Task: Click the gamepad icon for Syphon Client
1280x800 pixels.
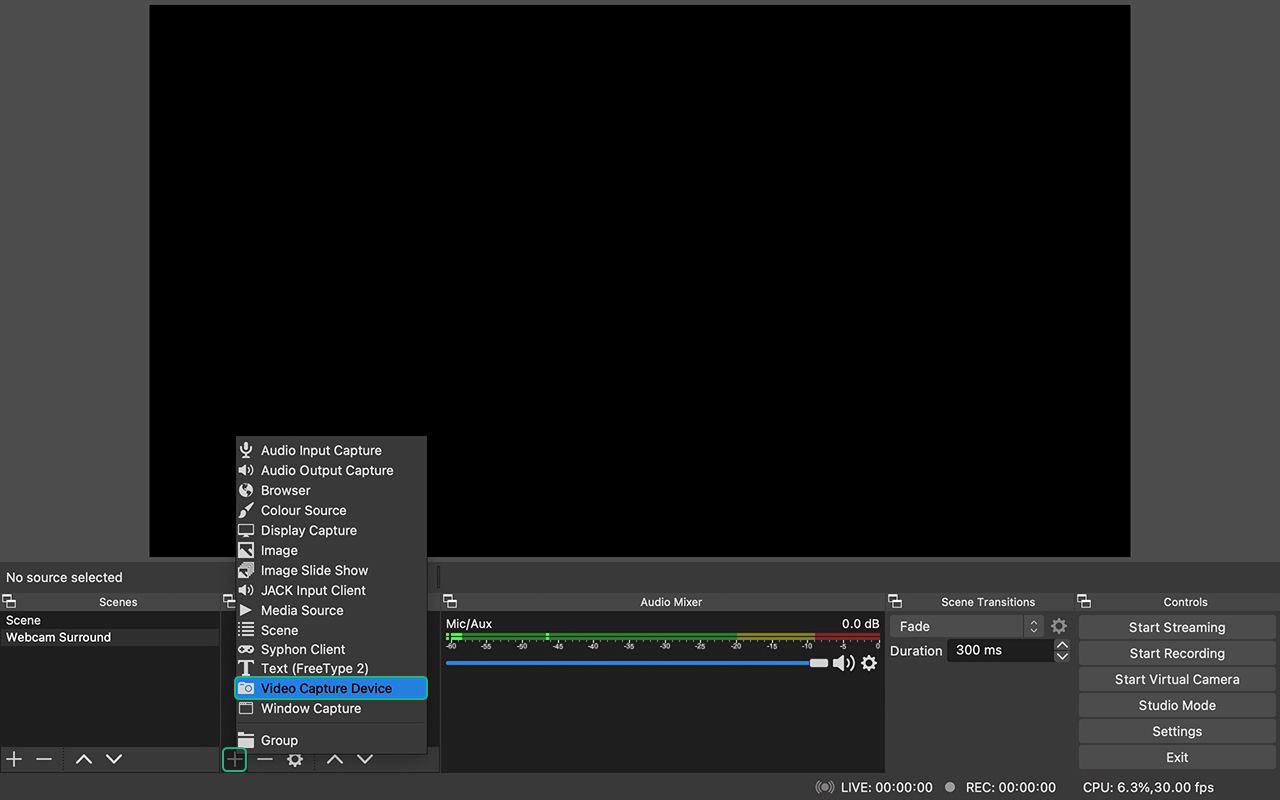Action: click(x=246, y=649)
